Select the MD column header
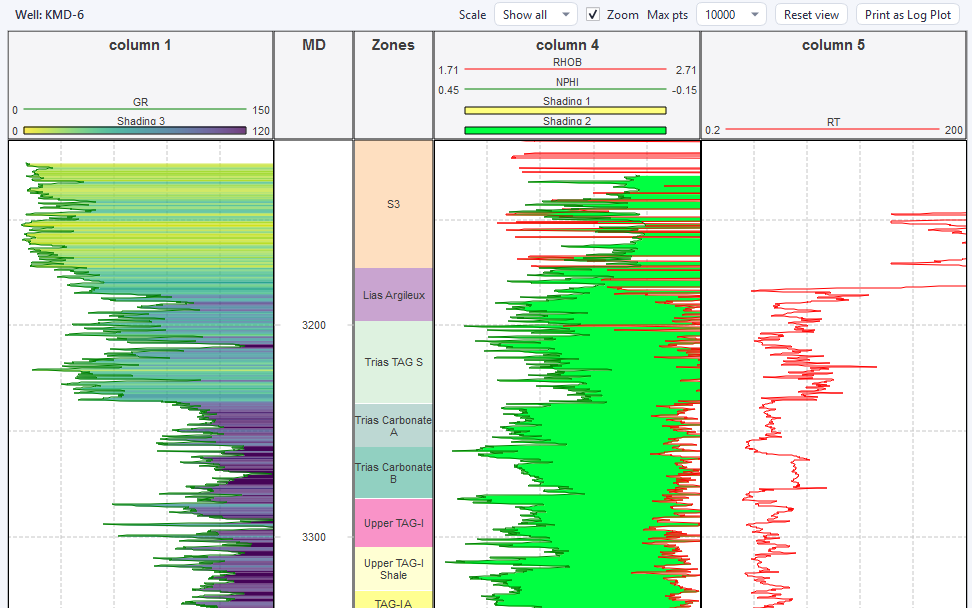Screen dimensions: 972x608 point(314,45)
